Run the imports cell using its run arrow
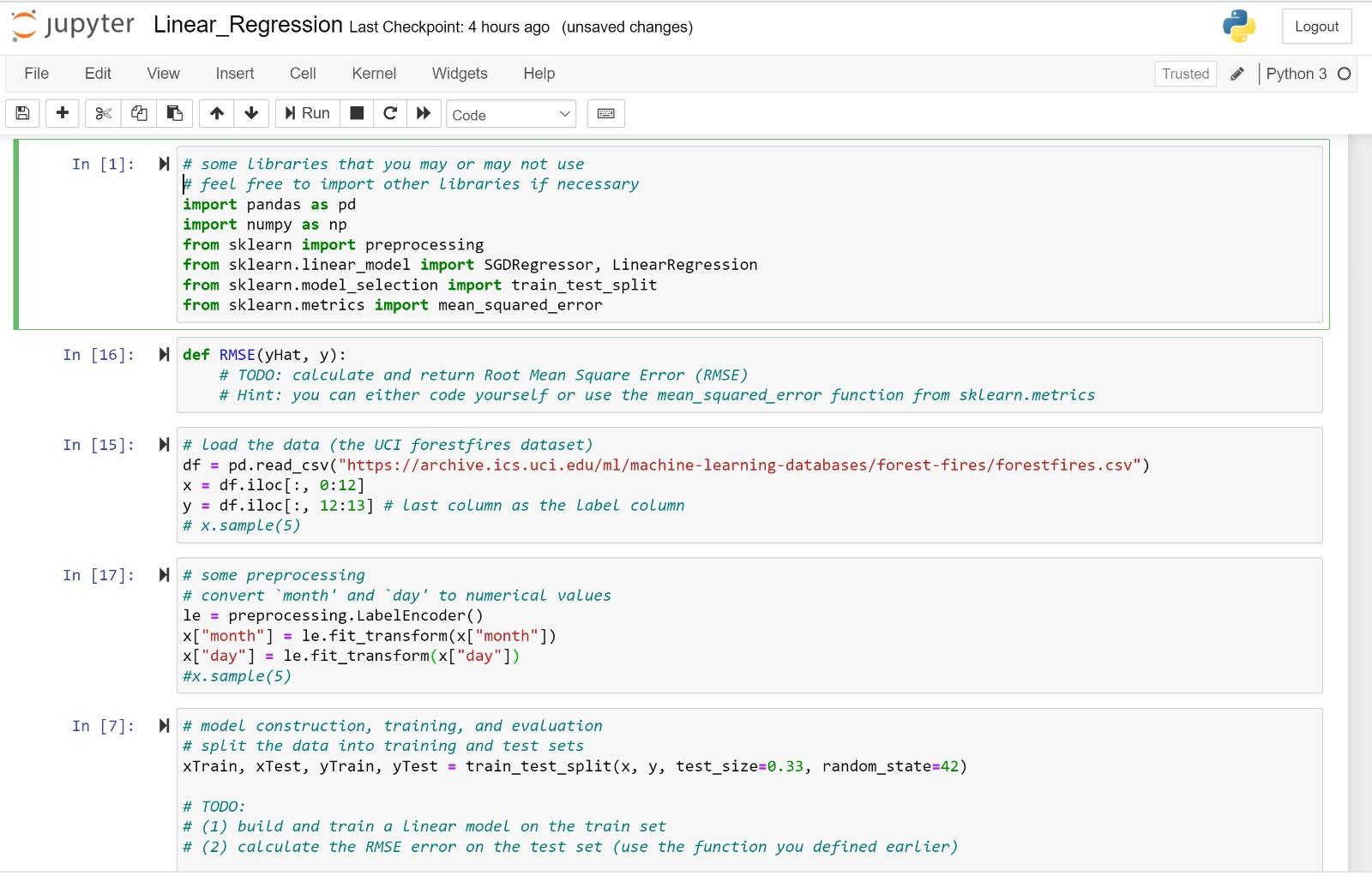Image resolution: width=1372 pixels, height=876 pixels. (163, 163)
